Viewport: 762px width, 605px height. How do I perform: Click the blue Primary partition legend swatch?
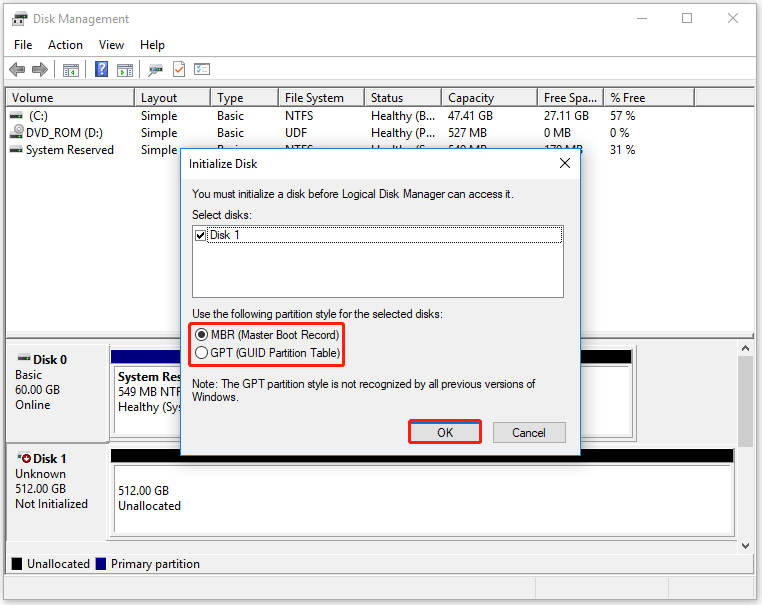(x=101, y=564)
